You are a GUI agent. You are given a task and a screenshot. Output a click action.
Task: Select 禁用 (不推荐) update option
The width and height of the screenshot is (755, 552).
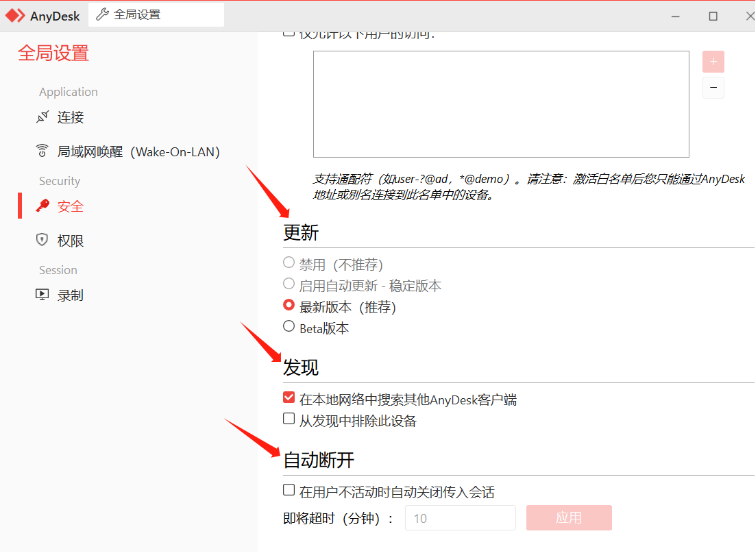click(x=288, y=263)
